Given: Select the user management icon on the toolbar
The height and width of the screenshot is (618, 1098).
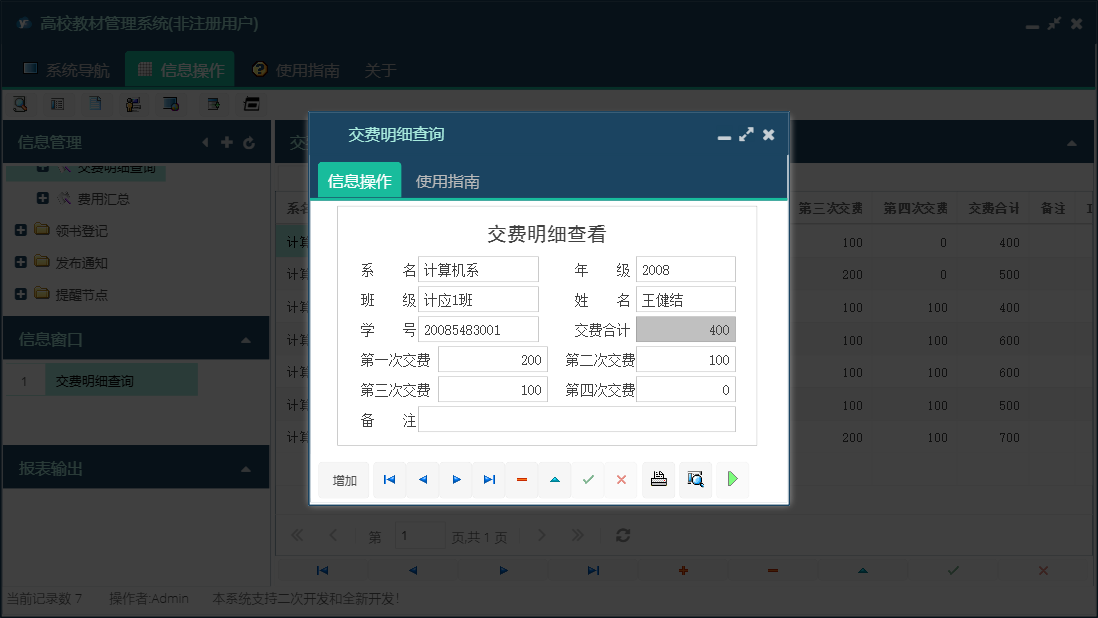Looking at the screenshot, I should click(133, 104).
